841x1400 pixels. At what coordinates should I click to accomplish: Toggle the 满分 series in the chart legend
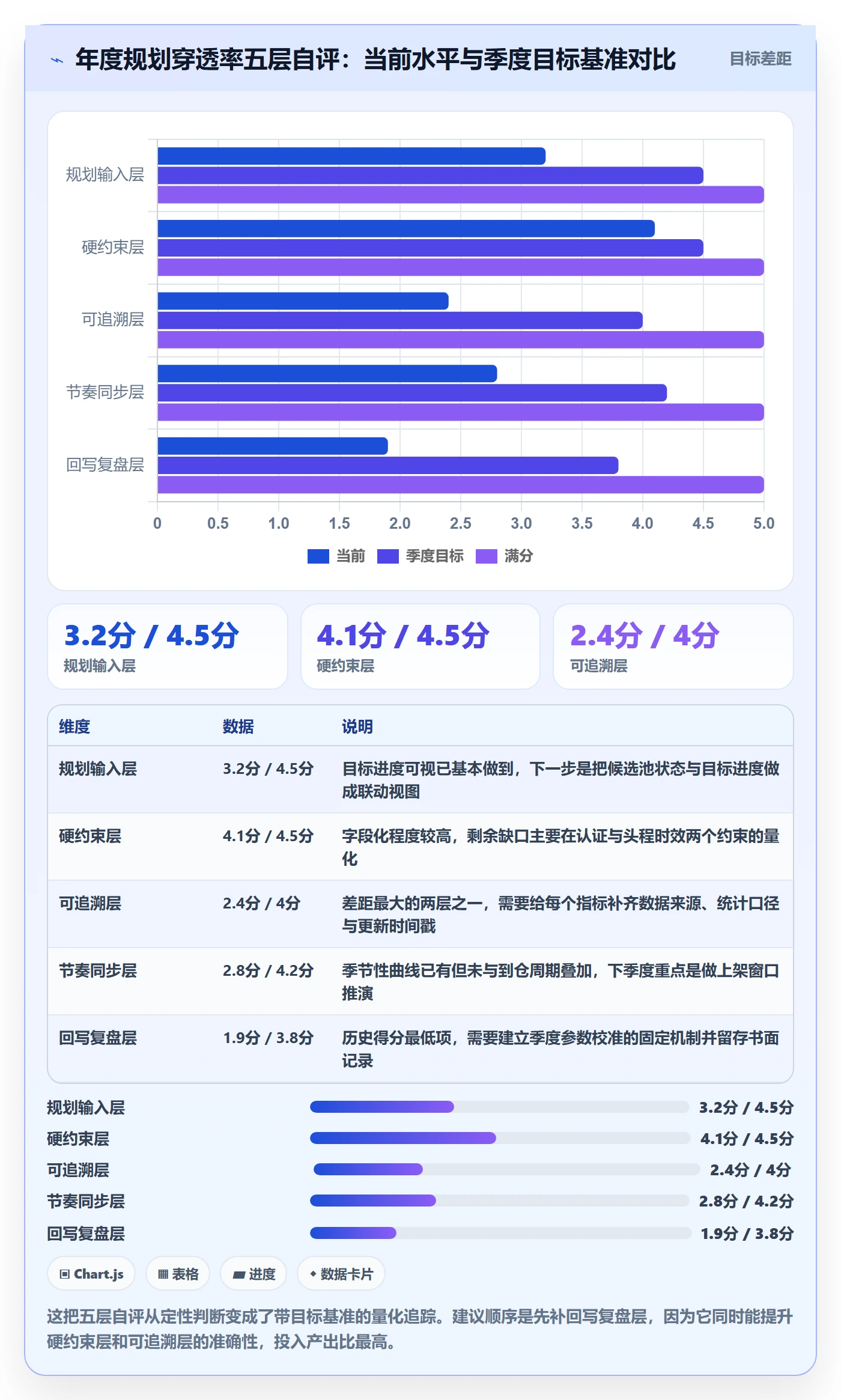(x=505, y=556)
